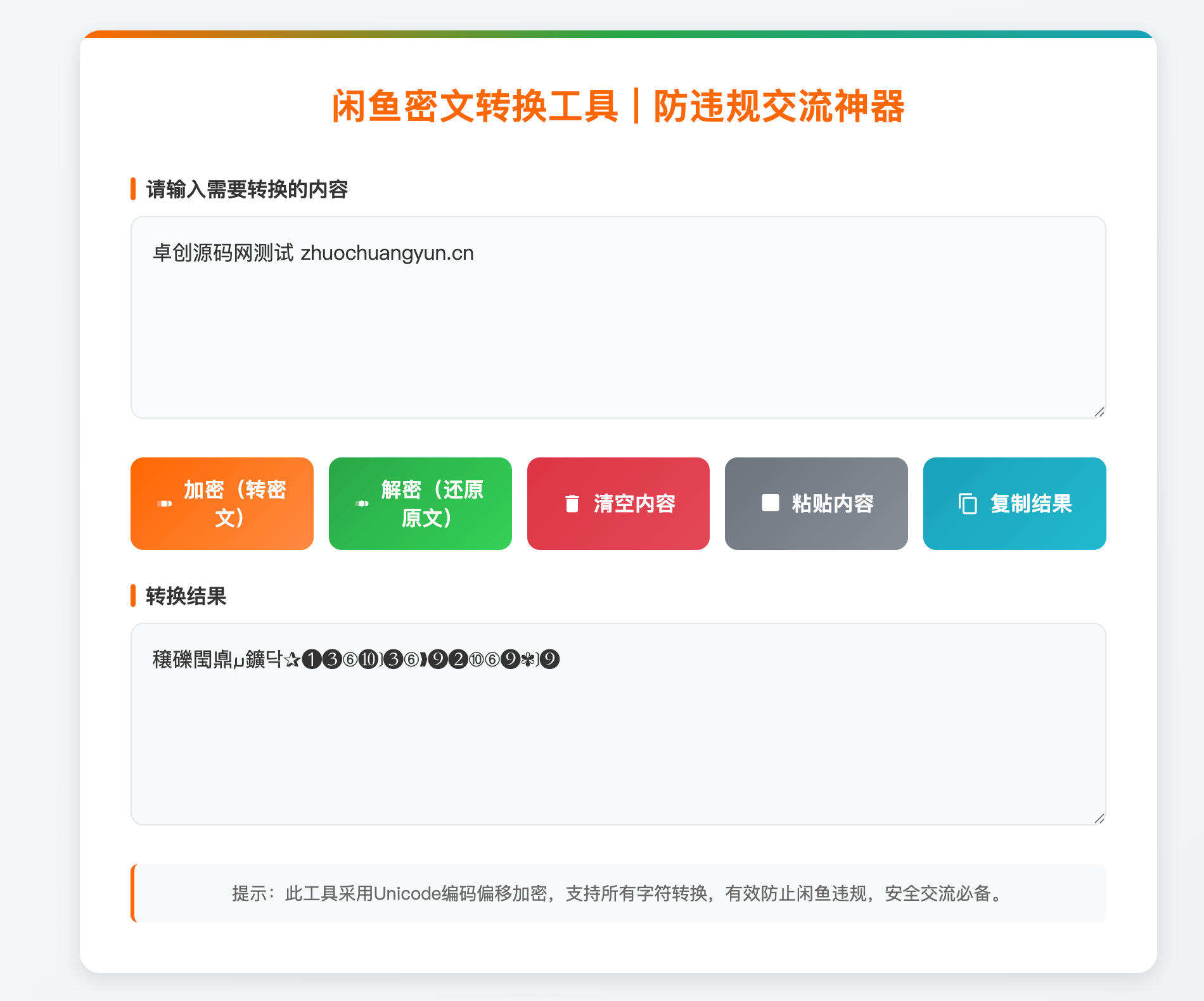Viewport: 1204px width, 1001px height.
Task: Click the orange accent bar in the tip box
Action: (x=133, y=893)
